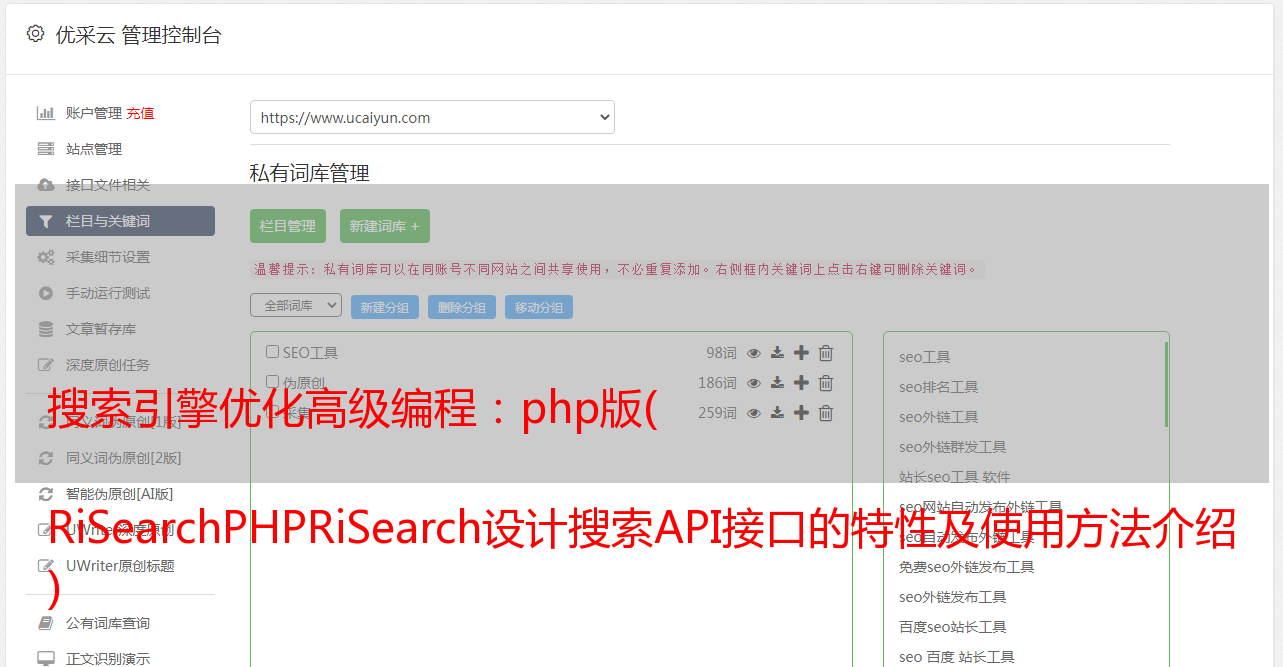Viewport: 1283px width, 667px height.
Task: Open the https://www.ucaiyun.com site dropdown
Action: (432, 117)
